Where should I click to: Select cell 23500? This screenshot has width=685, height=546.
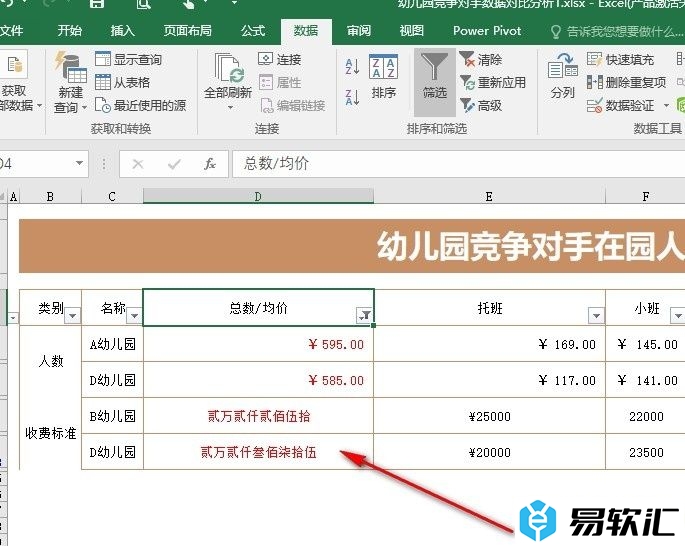point(646,452)
